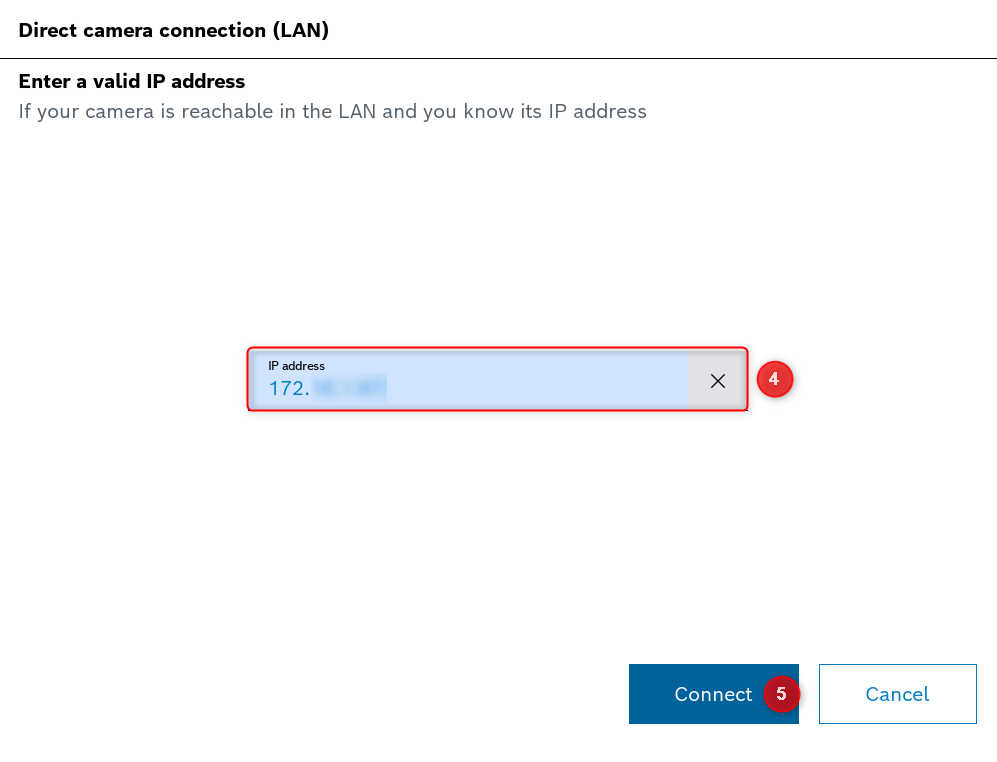Place cursor on "172." text in field
997x762 pixels.
click(289, 388)
